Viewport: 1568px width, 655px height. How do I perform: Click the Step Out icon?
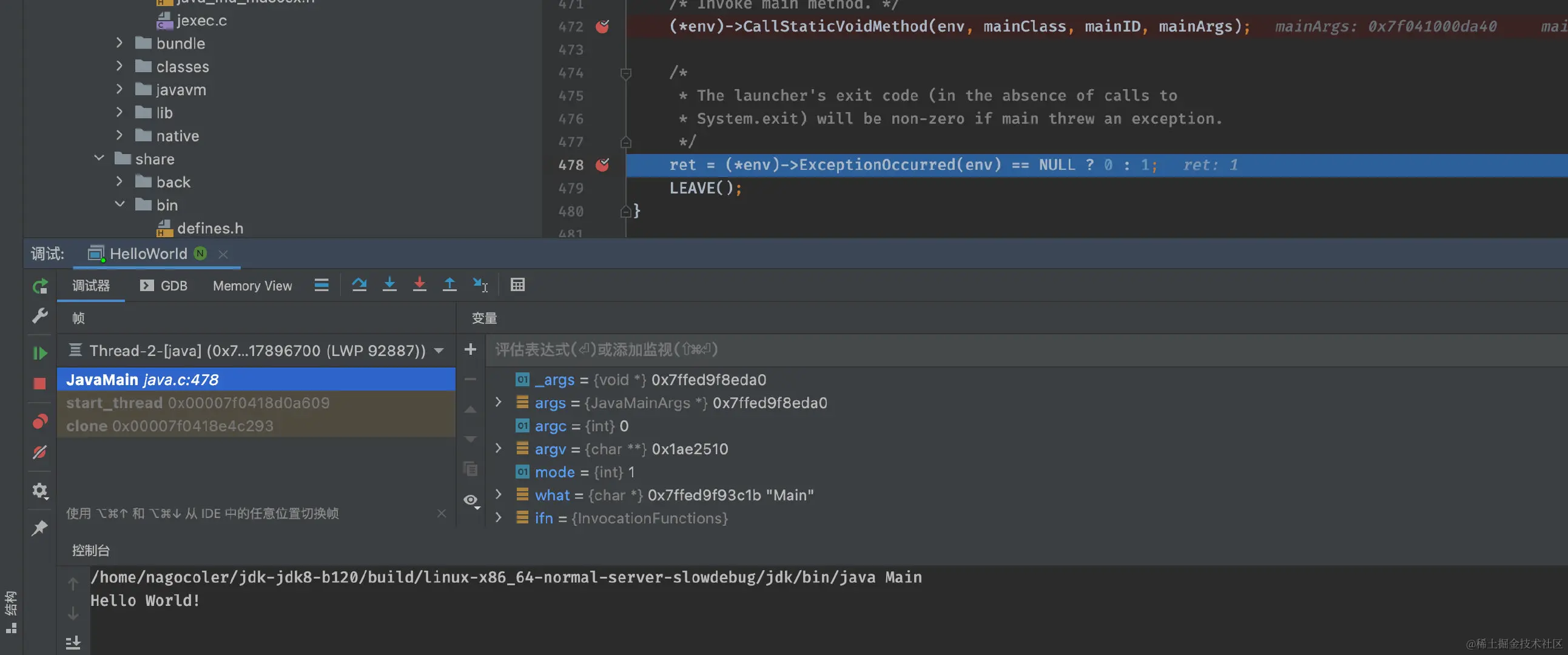tap(449, 285)
